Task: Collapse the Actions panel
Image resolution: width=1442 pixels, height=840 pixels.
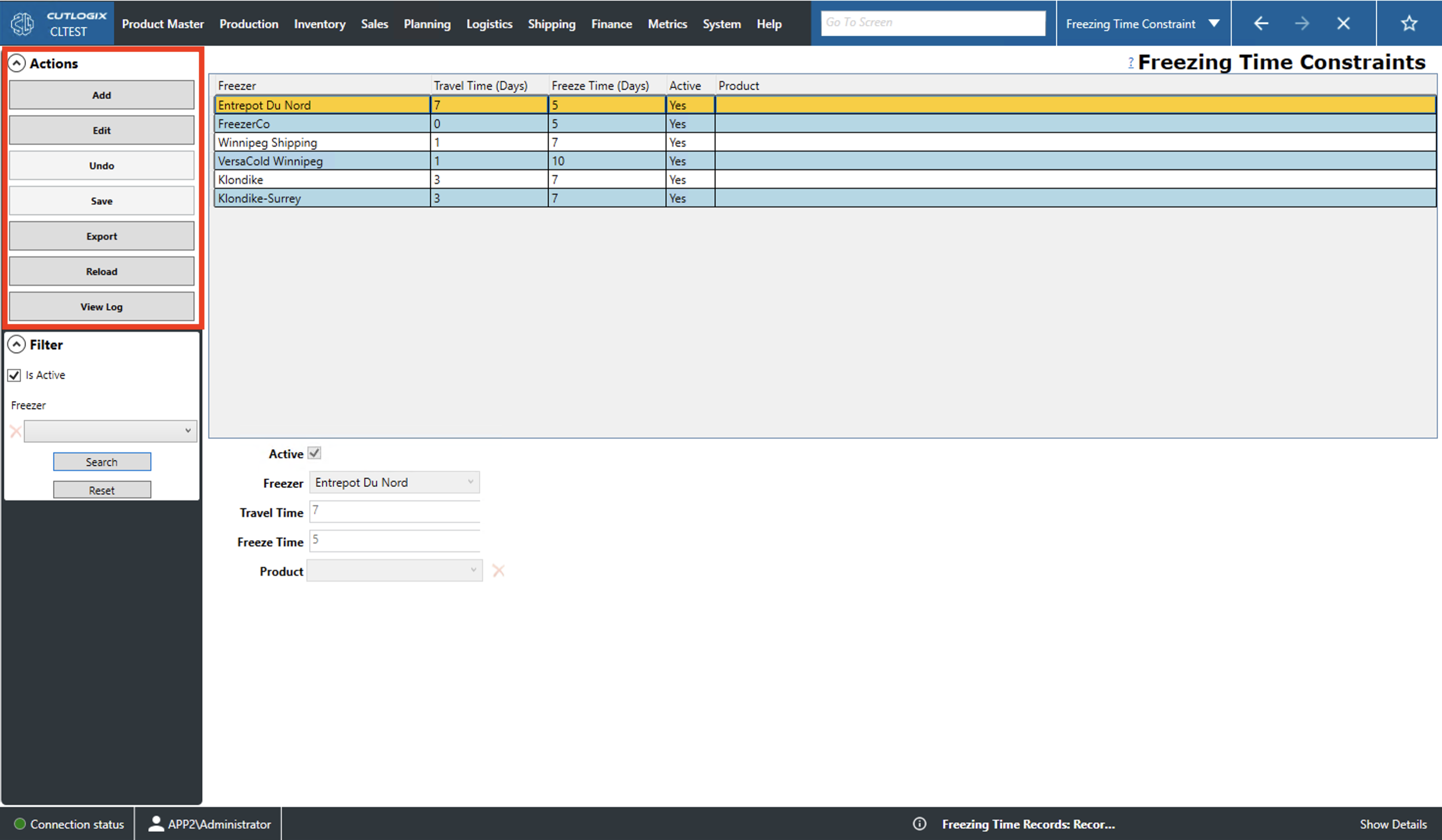Action: pos(18,63)
